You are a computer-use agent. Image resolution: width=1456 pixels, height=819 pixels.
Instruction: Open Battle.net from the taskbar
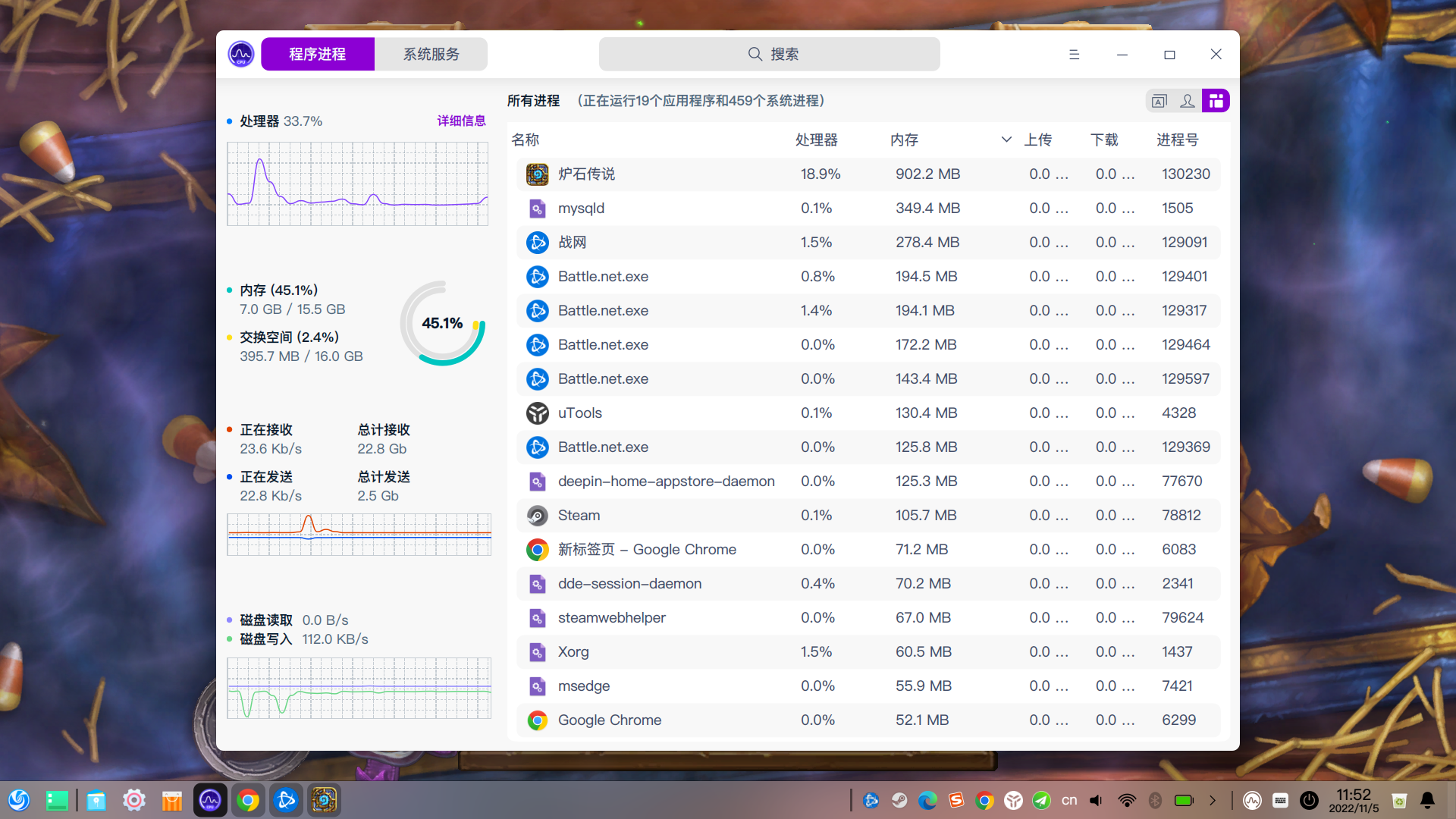[x=286, y=799]
